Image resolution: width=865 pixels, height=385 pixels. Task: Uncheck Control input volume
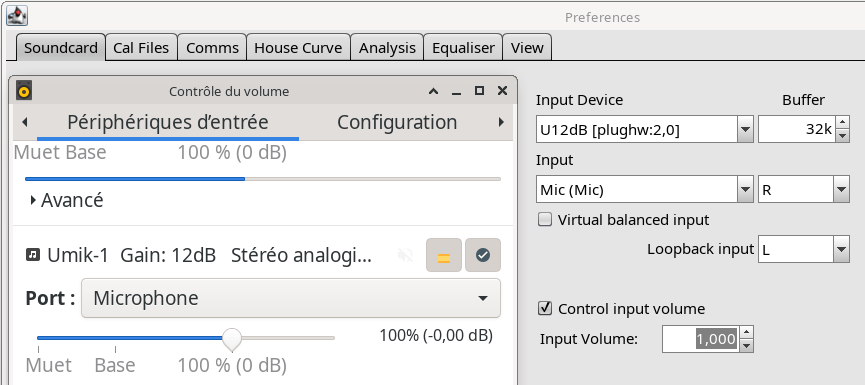pos(544,308)
